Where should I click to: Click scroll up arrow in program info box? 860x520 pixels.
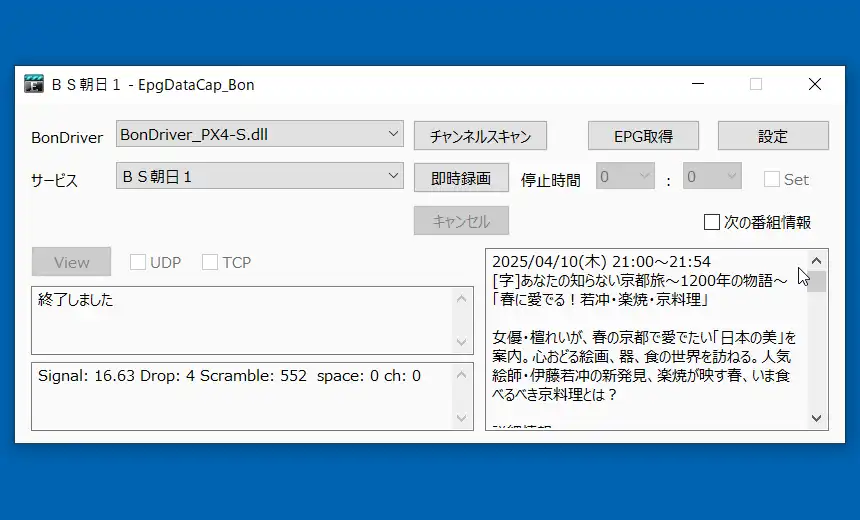(817, 261)
